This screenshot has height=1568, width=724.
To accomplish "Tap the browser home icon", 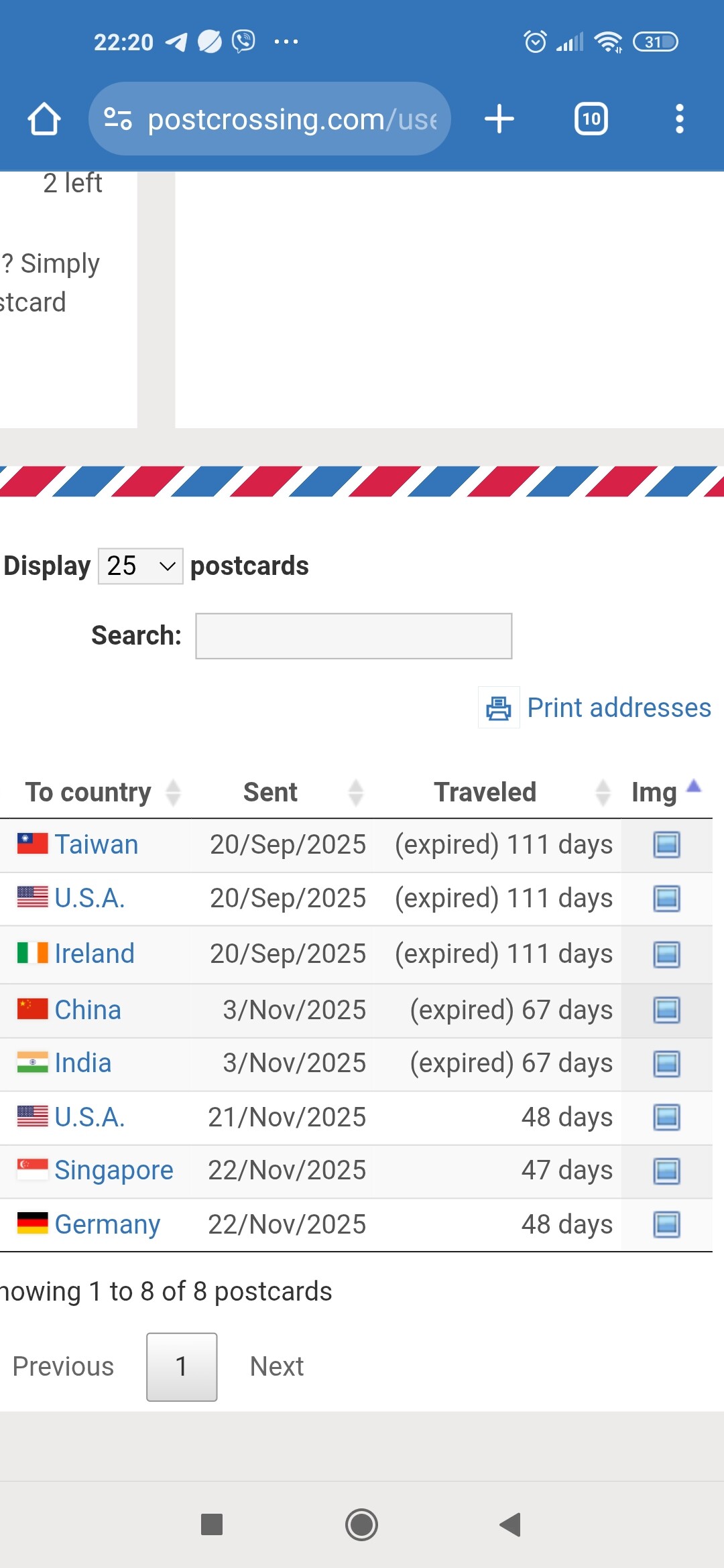I will coord(44,119).
